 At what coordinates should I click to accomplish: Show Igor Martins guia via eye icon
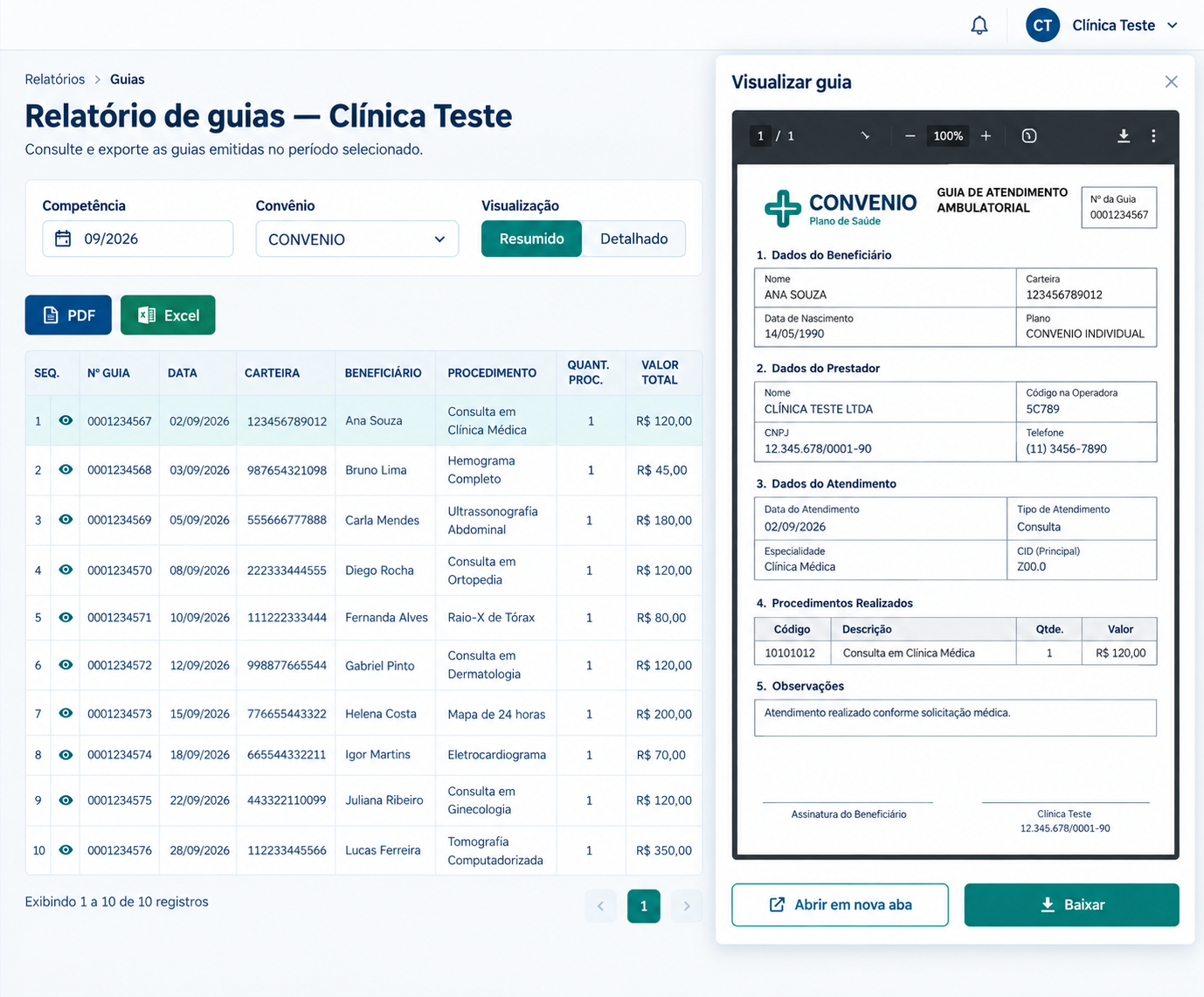[x=66, y=754]
